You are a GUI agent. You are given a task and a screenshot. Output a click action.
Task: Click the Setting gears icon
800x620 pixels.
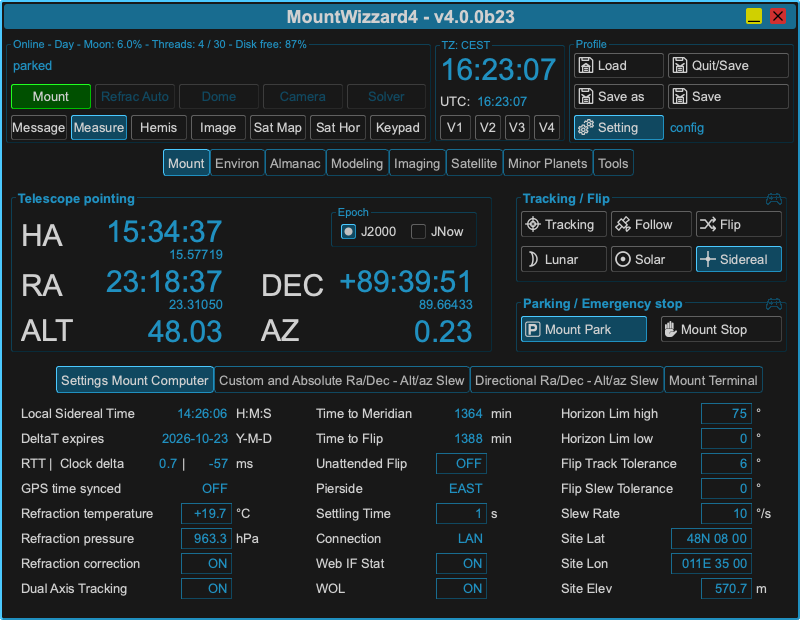tap(586, 128)
